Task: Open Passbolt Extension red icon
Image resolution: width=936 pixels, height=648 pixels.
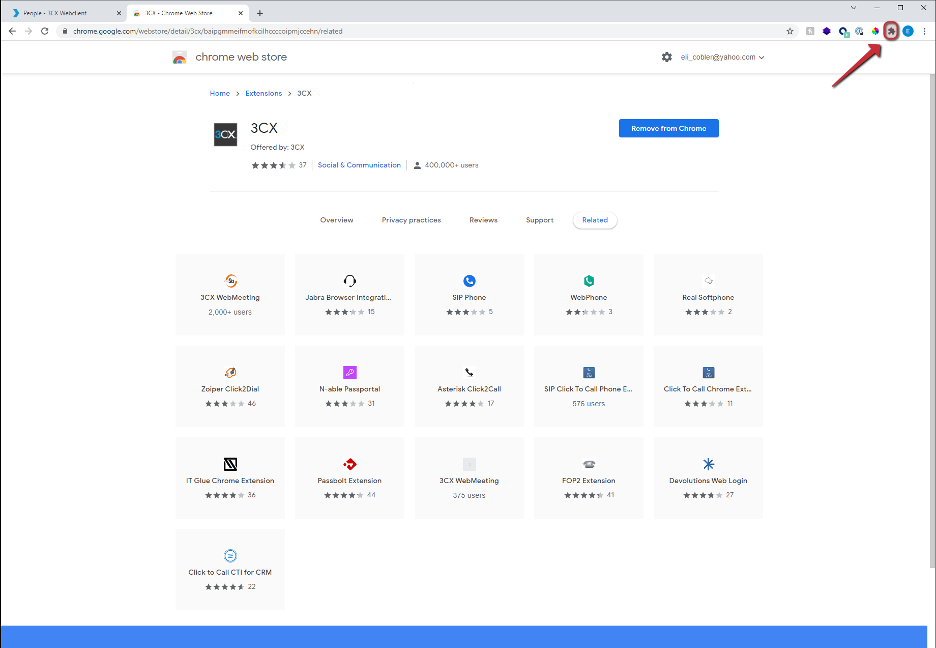Action: [350, 464]
